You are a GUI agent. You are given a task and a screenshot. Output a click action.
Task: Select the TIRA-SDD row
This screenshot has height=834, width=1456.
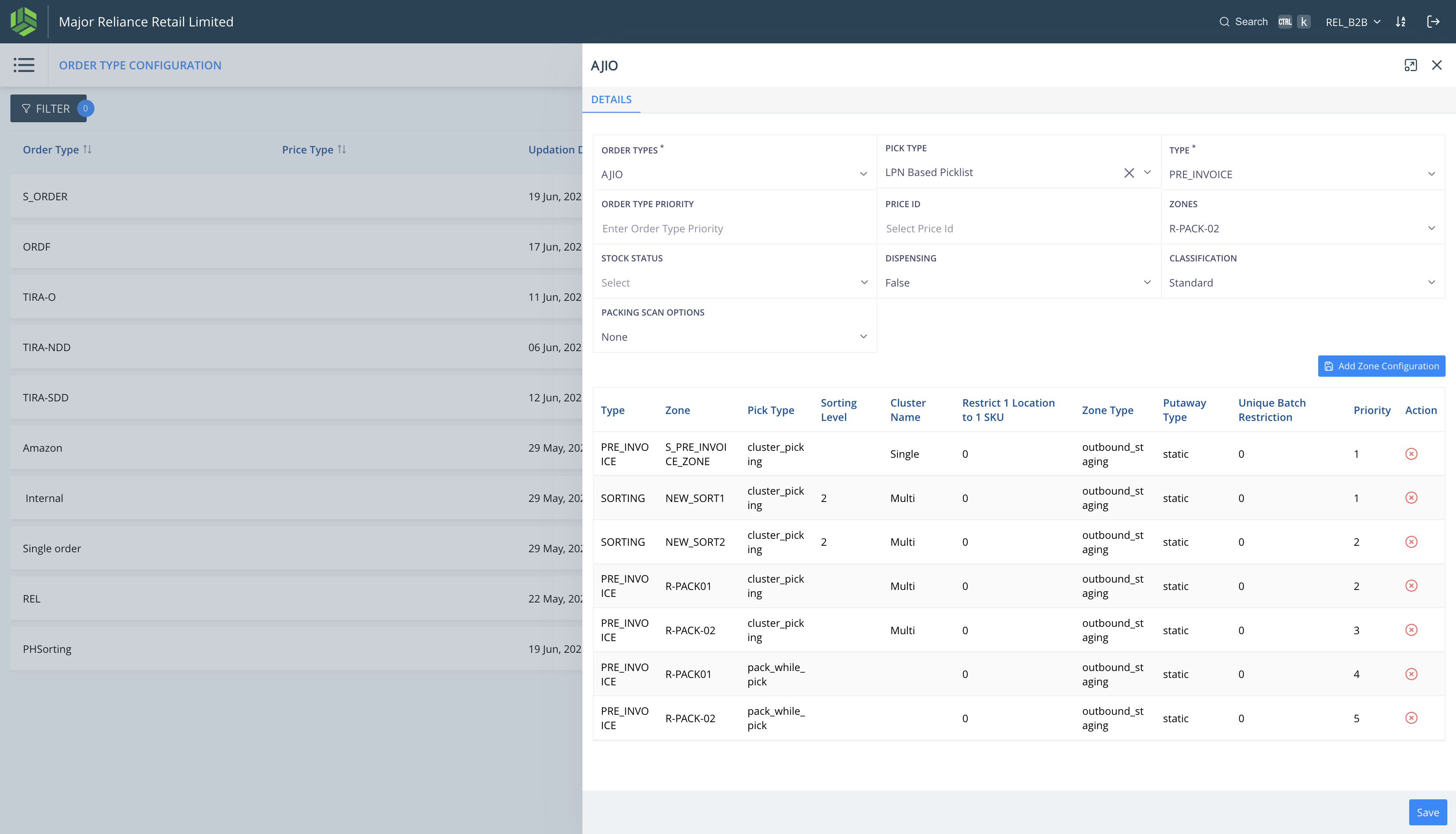pyautogui.click(x=296, y=397)
